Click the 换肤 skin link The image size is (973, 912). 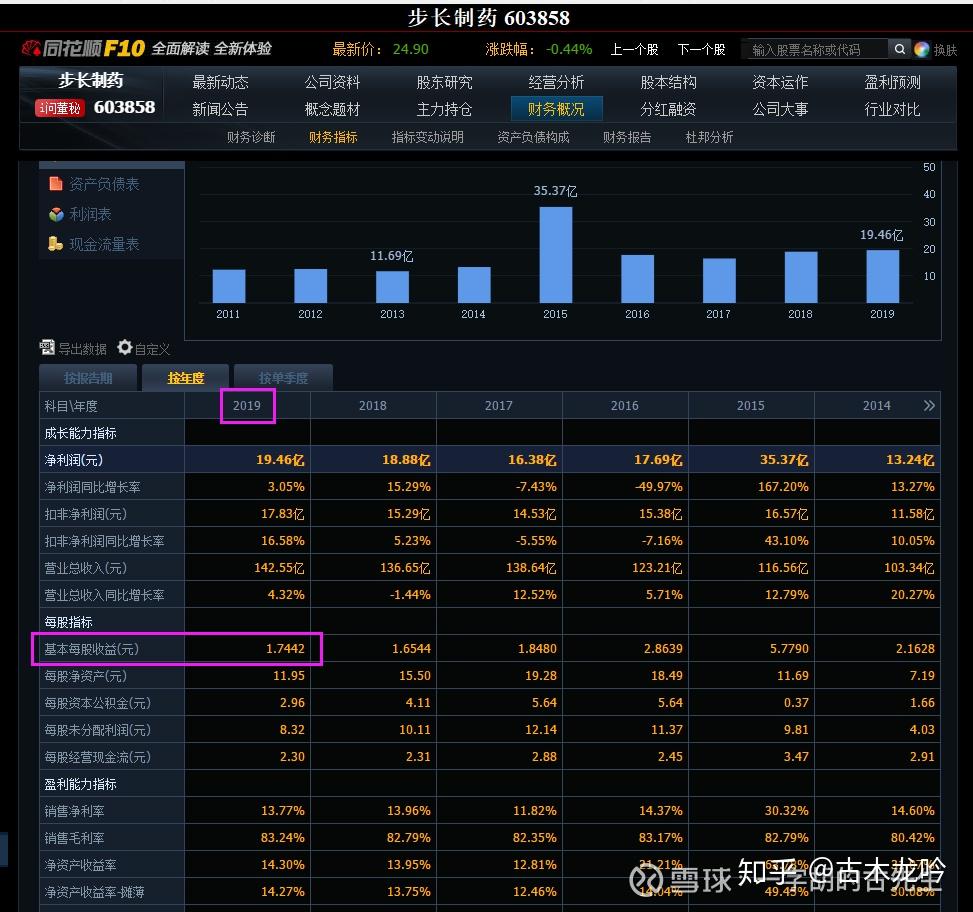click(946, 50)
